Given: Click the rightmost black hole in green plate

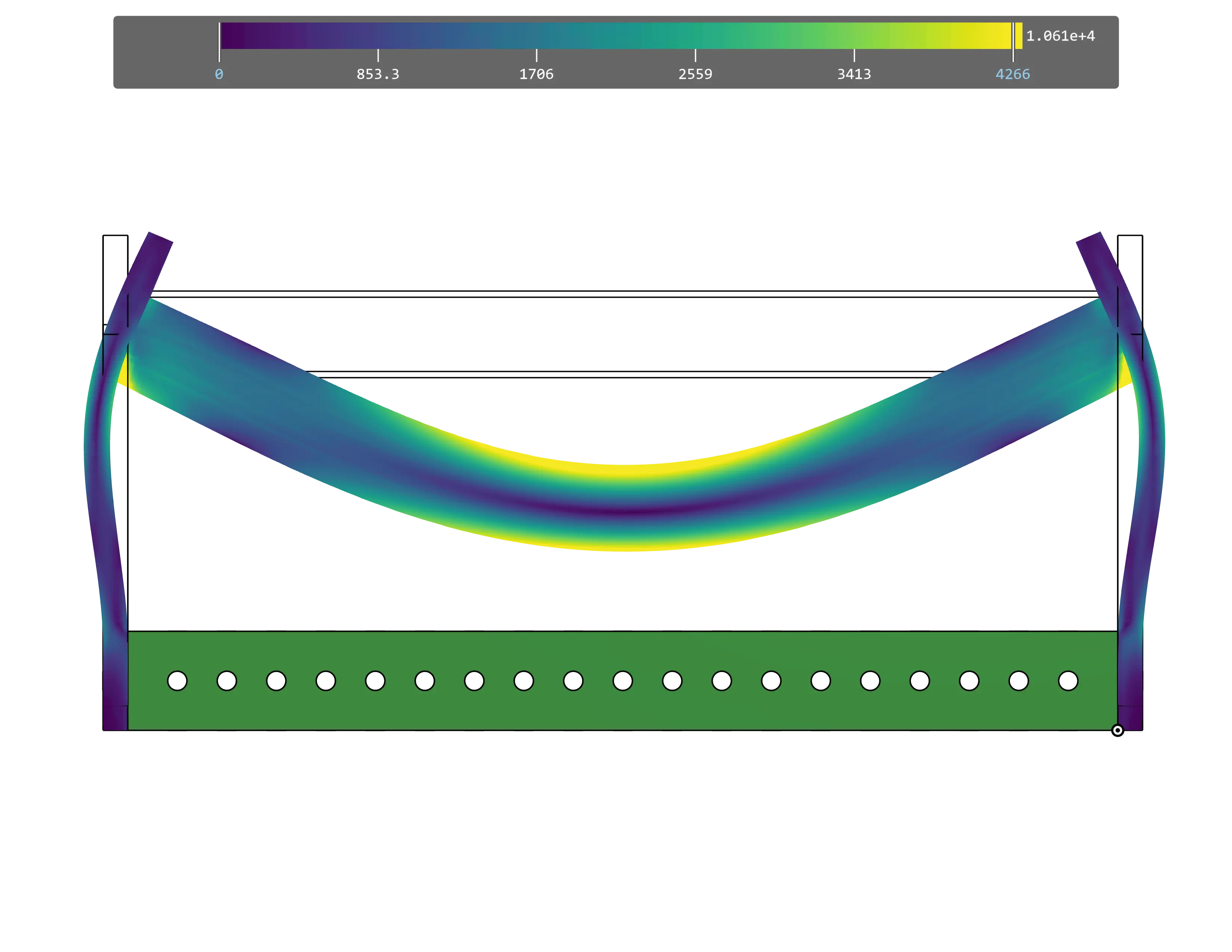Looking at the screenshot, I should pyautogui.click(x=1068, y=681).
